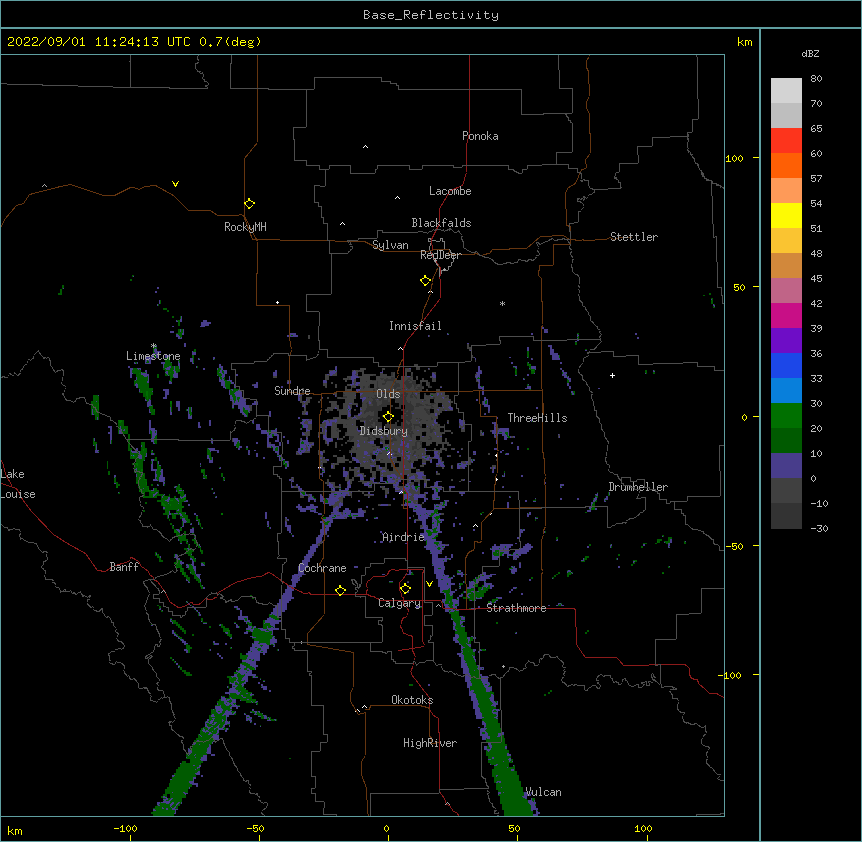The width and height of the screenshot is (862, 842).
Task: Click the RedDeer city label
Action: click(x=440, y=255)
